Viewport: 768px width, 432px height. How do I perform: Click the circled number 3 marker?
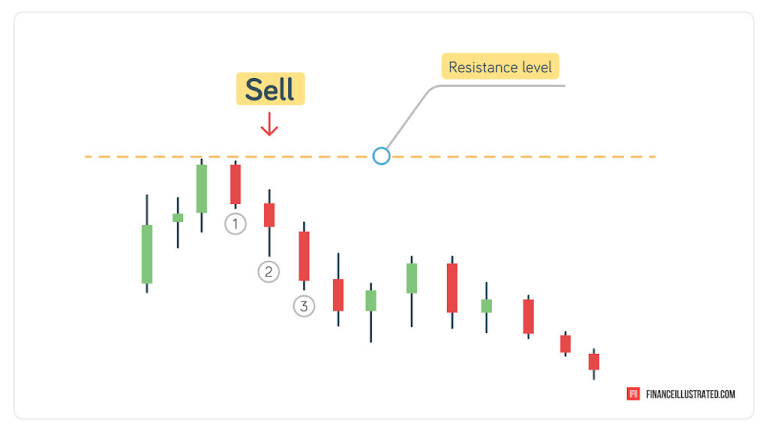(x=304, y=306)
